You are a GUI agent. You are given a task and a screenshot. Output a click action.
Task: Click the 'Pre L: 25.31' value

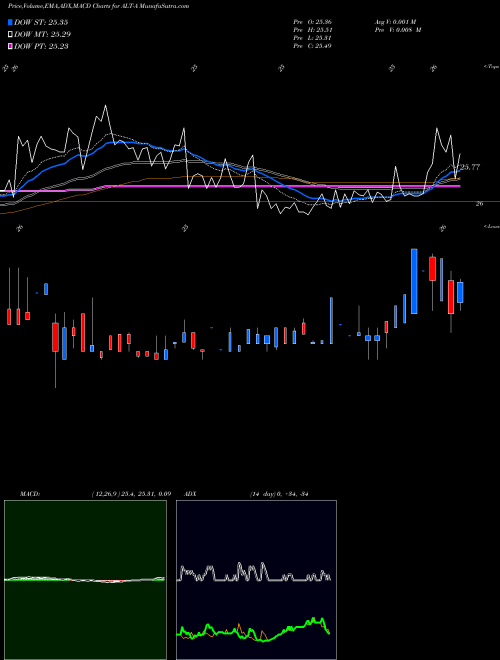(313, 38)
